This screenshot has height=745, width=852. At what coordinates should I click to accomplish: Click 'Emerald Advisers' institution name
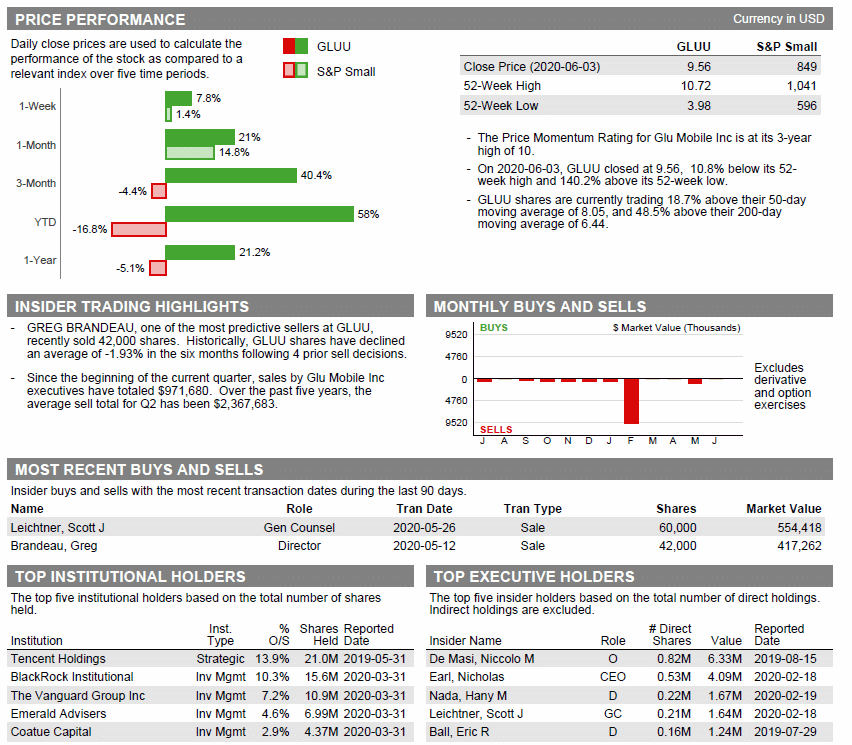(58, 713)
